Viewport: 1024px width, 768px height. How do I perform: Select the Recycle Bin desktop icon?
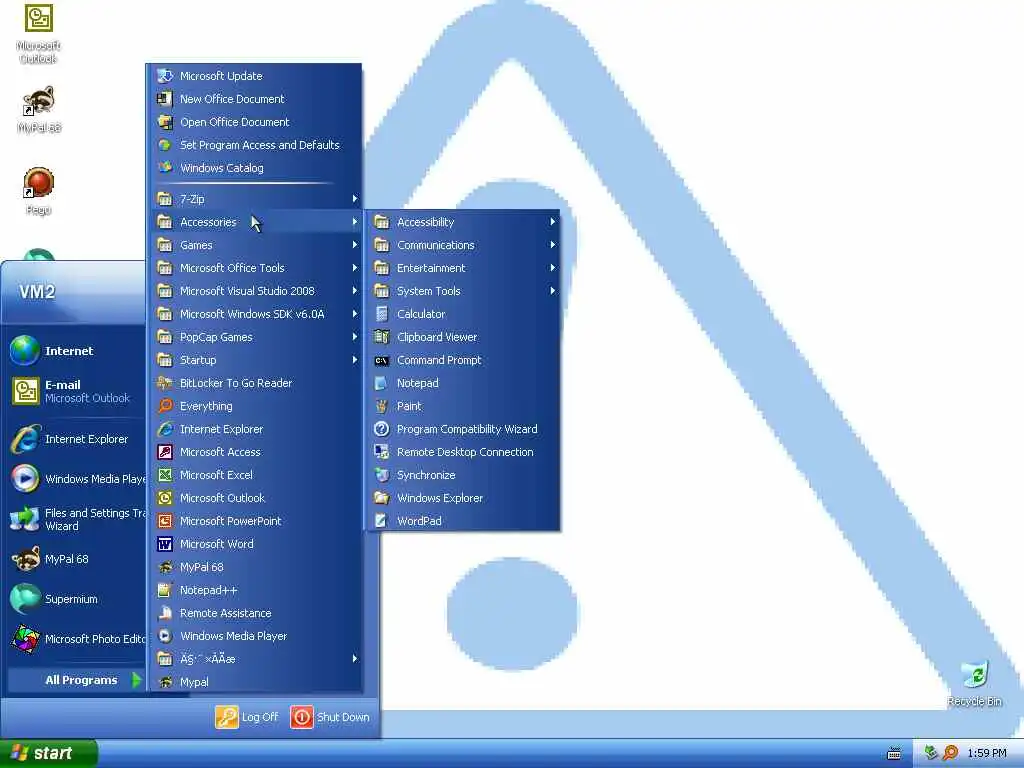tap(974, 684)
